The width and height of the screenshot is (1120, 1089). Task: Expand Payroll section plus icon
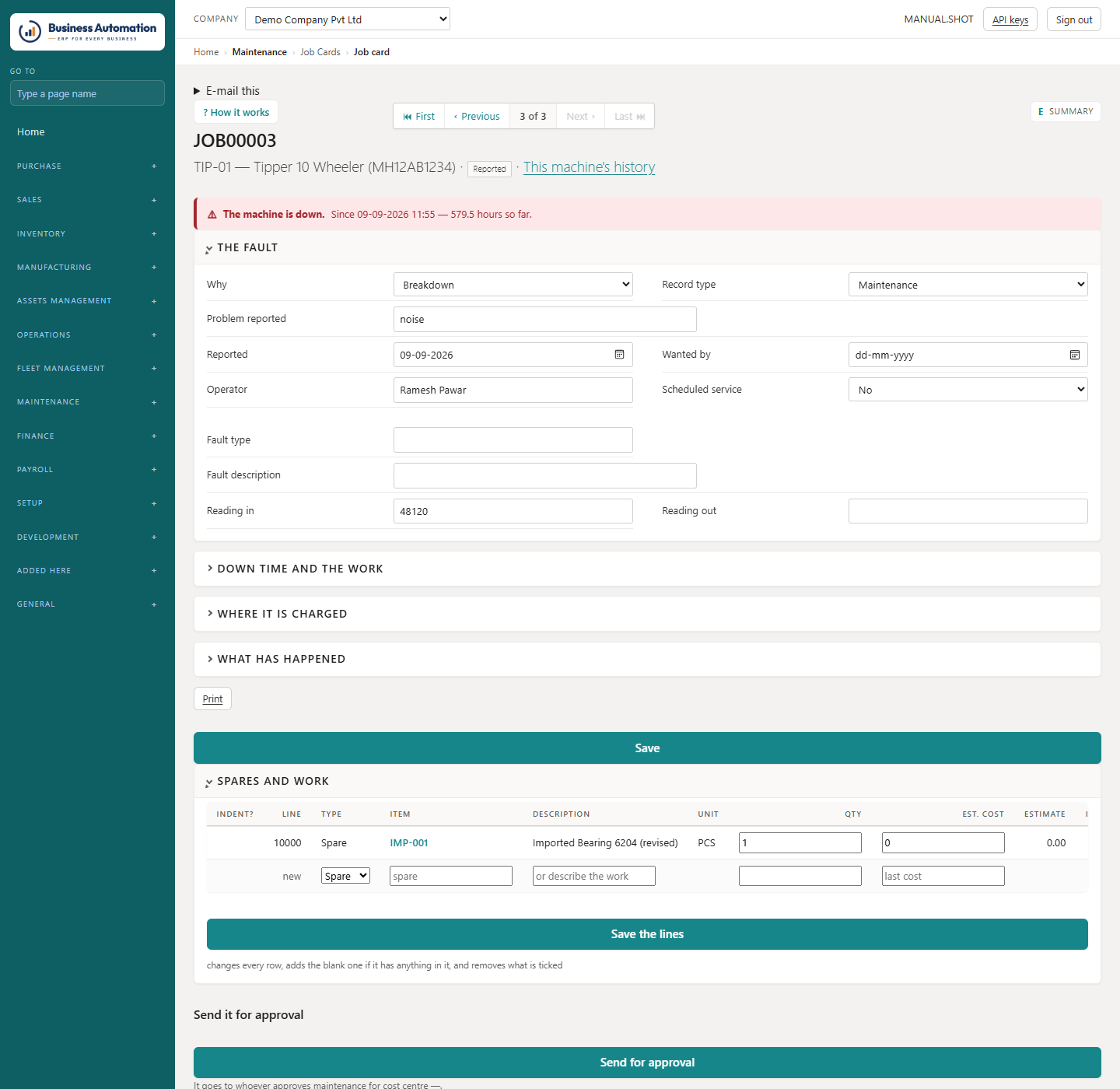point(154,470)
